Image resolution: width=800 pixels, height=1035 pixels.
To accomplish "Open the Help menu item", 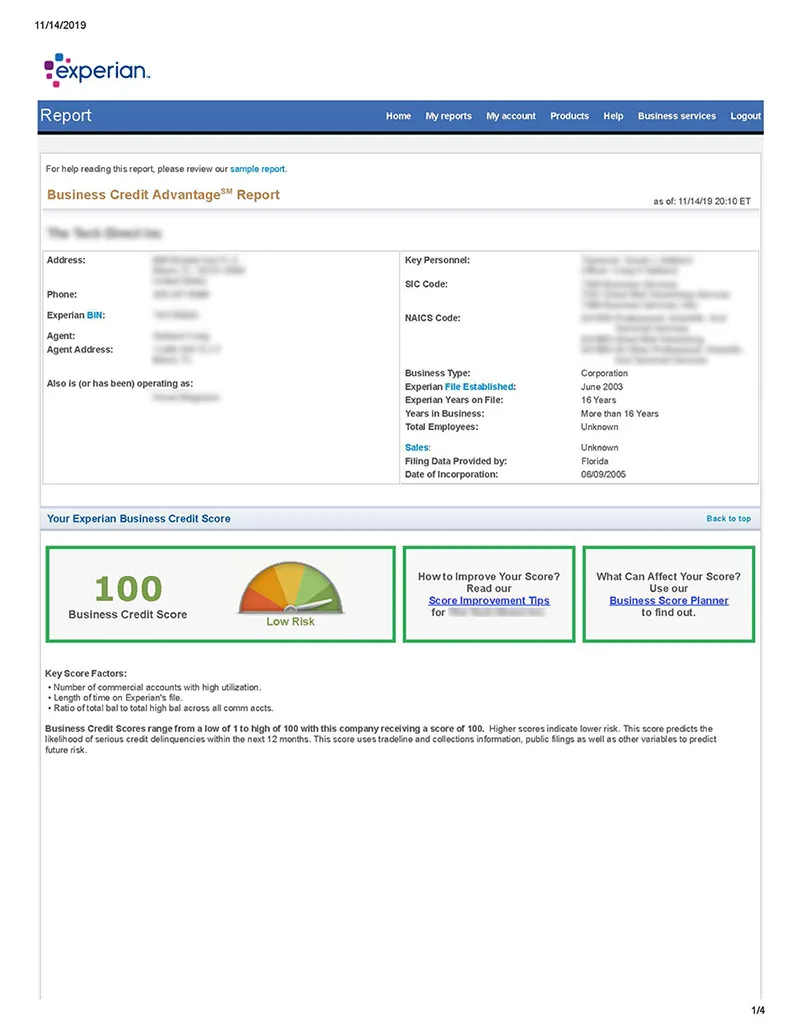I will click(x=613, y=116).
